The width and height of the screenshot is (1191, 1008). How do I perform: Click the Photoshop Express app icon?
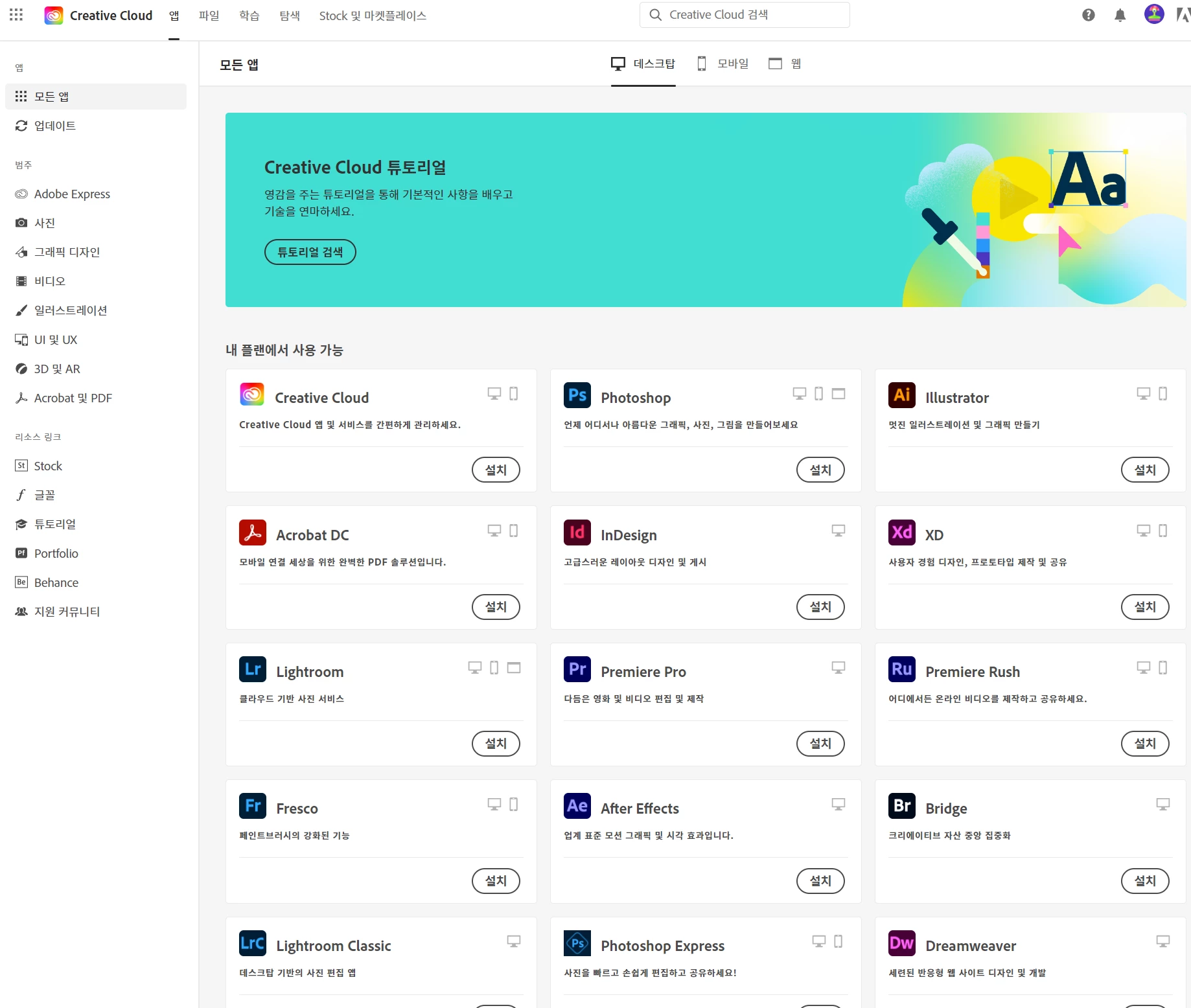(577, 943)
